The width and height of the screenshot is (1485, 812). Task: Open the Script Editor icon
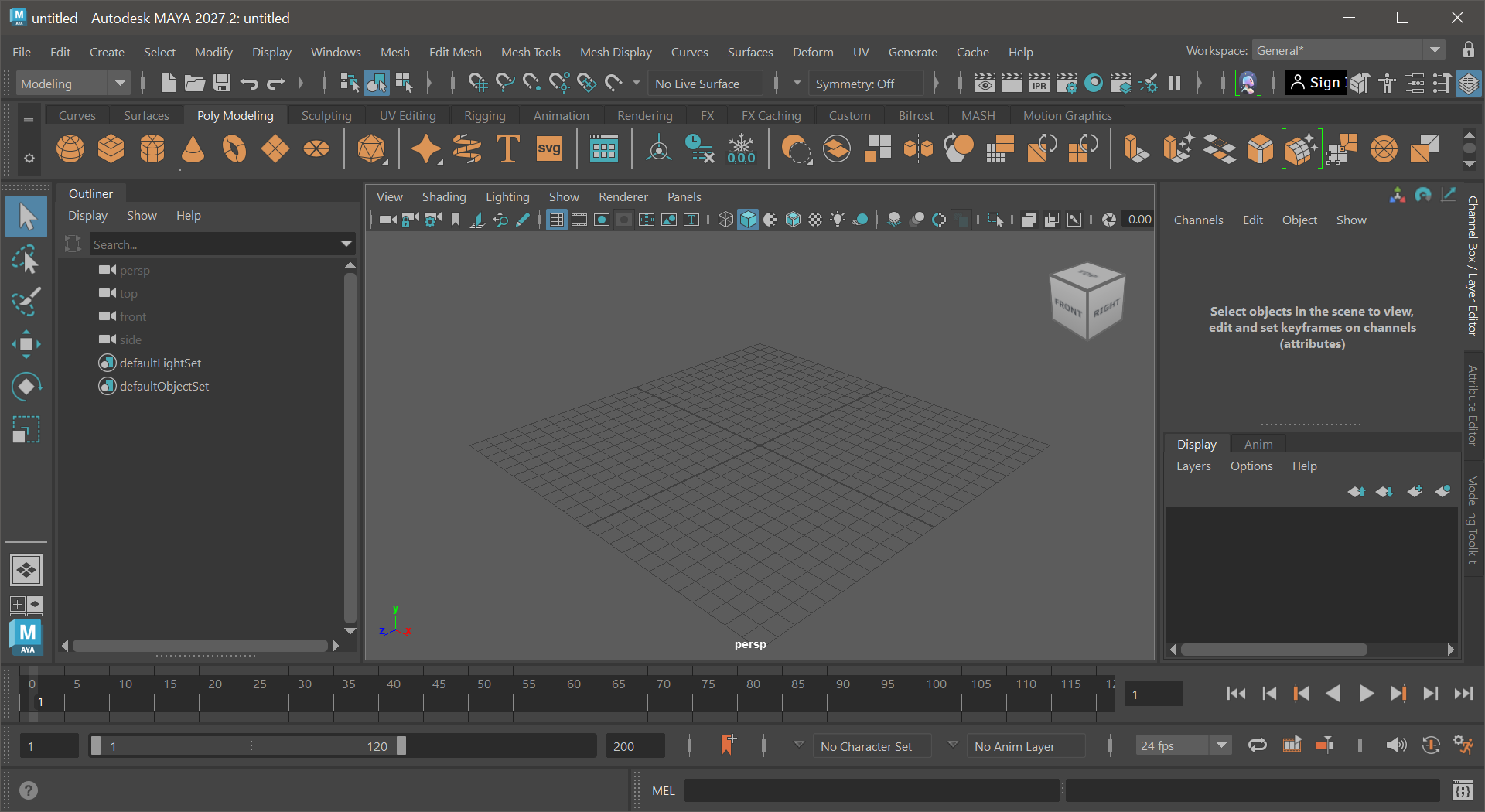(1462, 790)
